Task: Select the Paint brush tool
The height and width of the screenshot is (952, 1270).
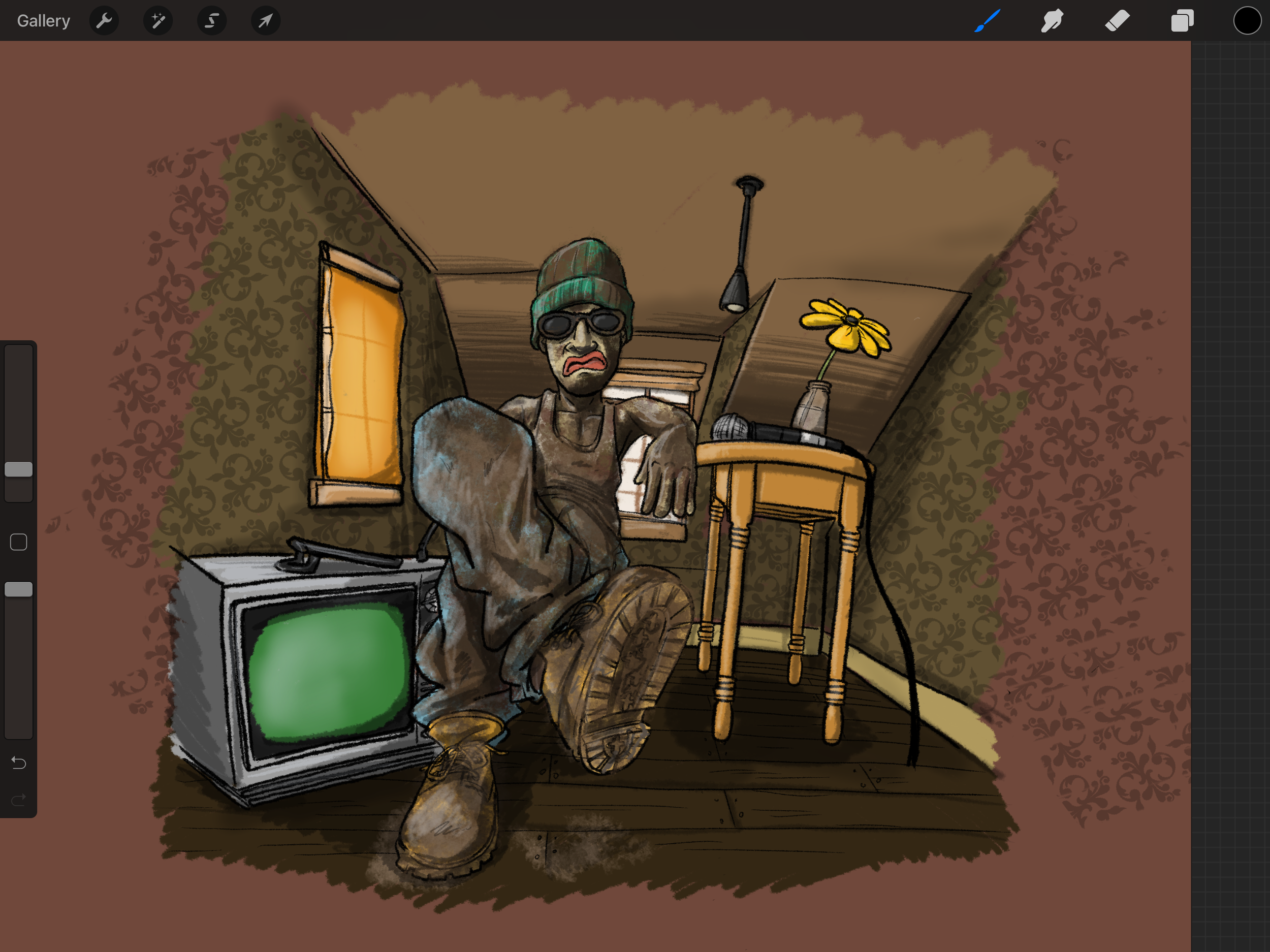Action: pos(987,21)
